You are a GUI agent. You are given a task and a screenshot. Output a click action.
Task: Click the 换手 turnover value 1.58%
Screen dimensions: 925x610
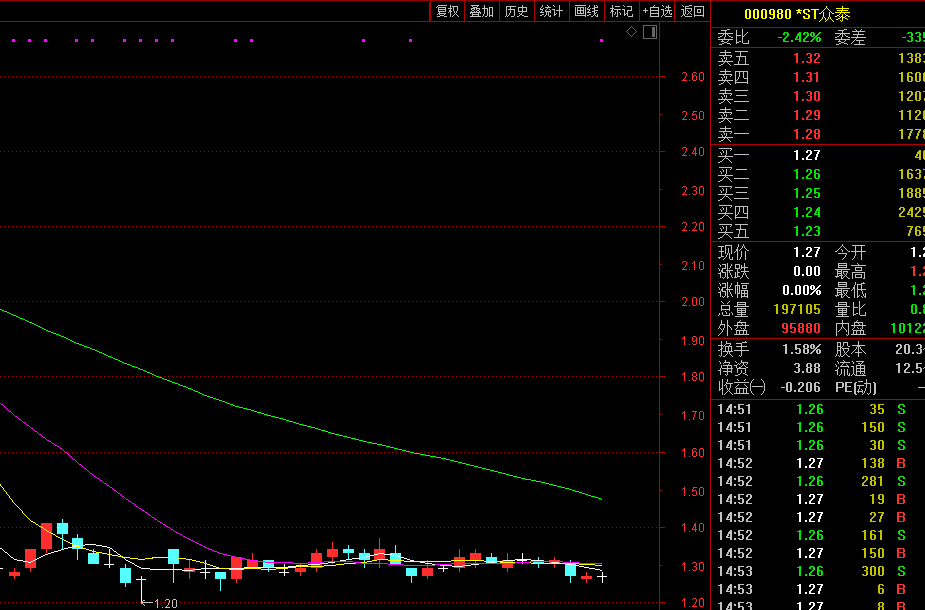(801, 349)
